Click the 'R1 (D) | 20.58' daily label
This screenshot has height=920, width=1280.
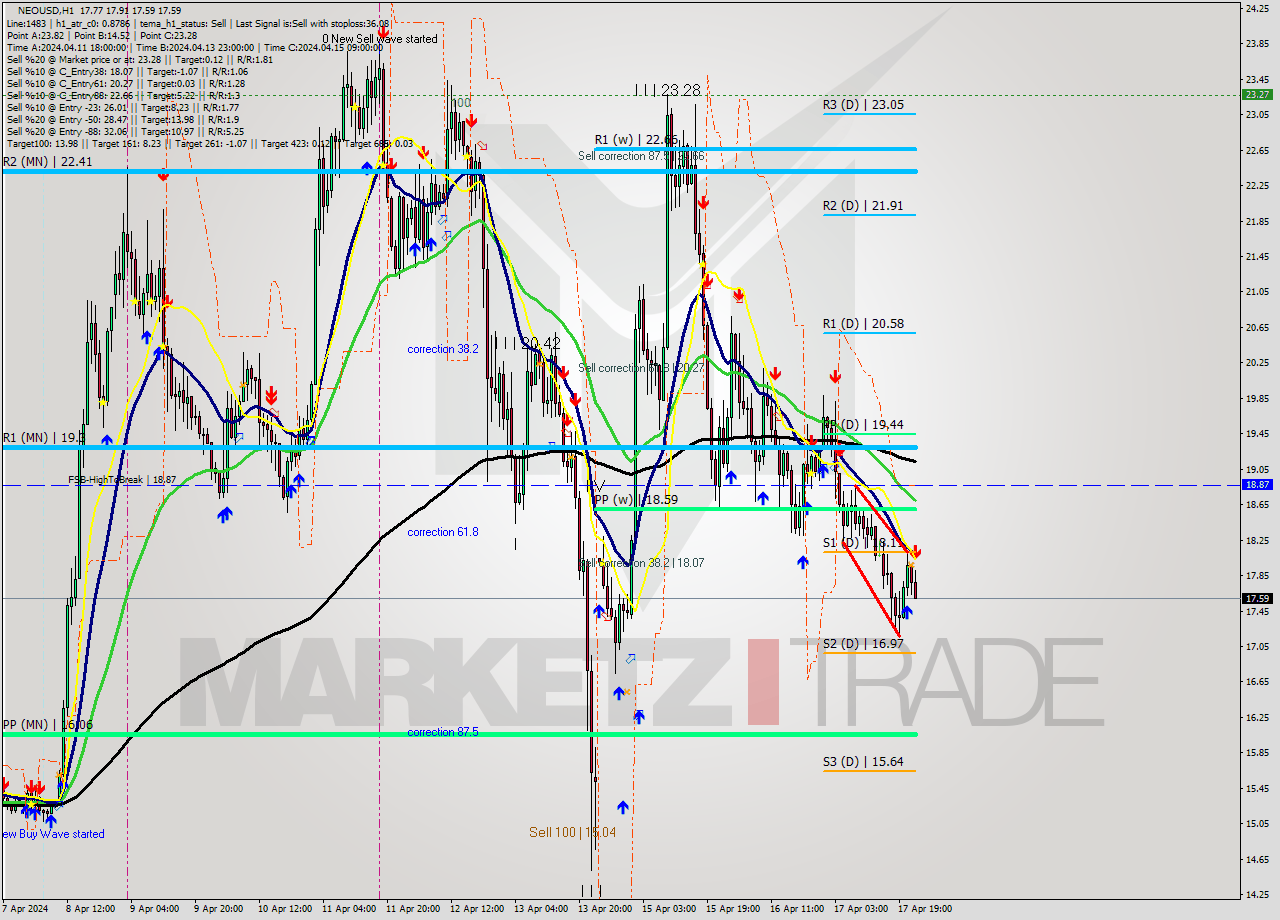click(863, 324)
